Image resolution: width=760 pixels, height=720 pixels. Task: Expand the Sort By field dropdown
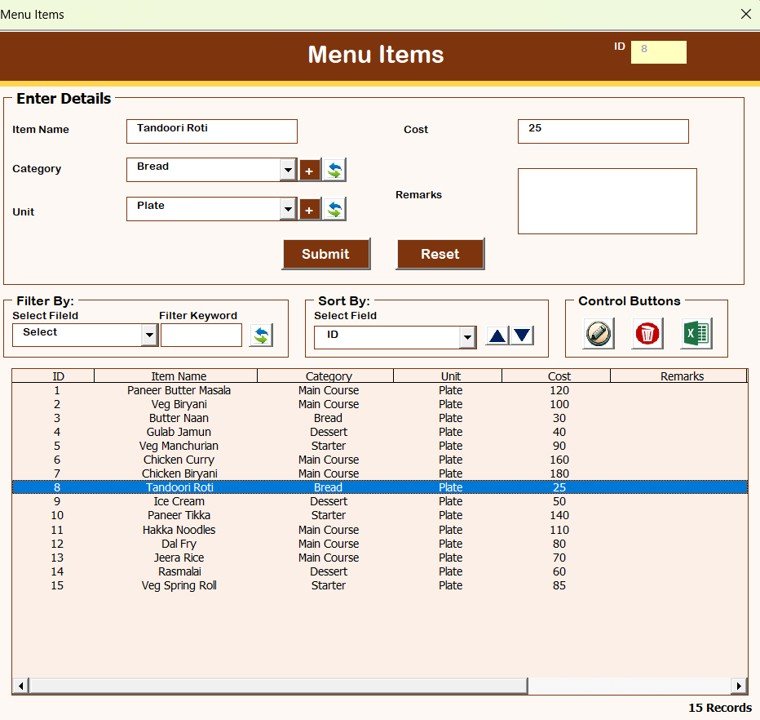467,338
